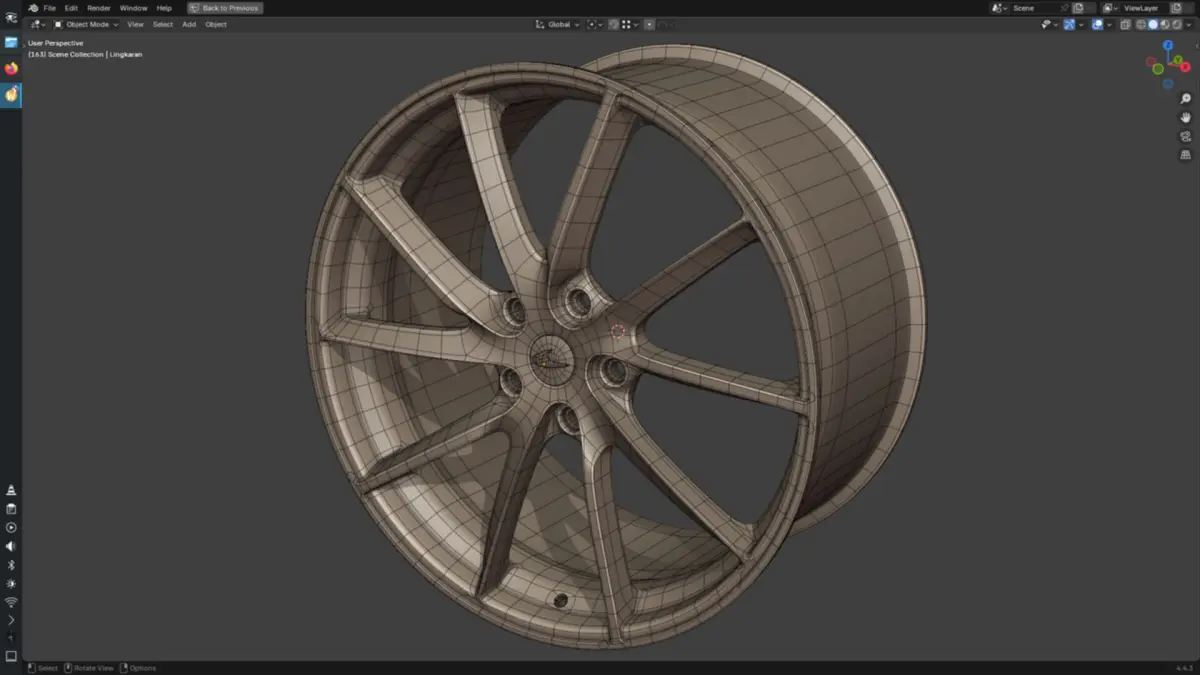The width and height of the screenshot is (1200, 675).
Task: Switch to wireframe viewport shading
Action: 1141,24
